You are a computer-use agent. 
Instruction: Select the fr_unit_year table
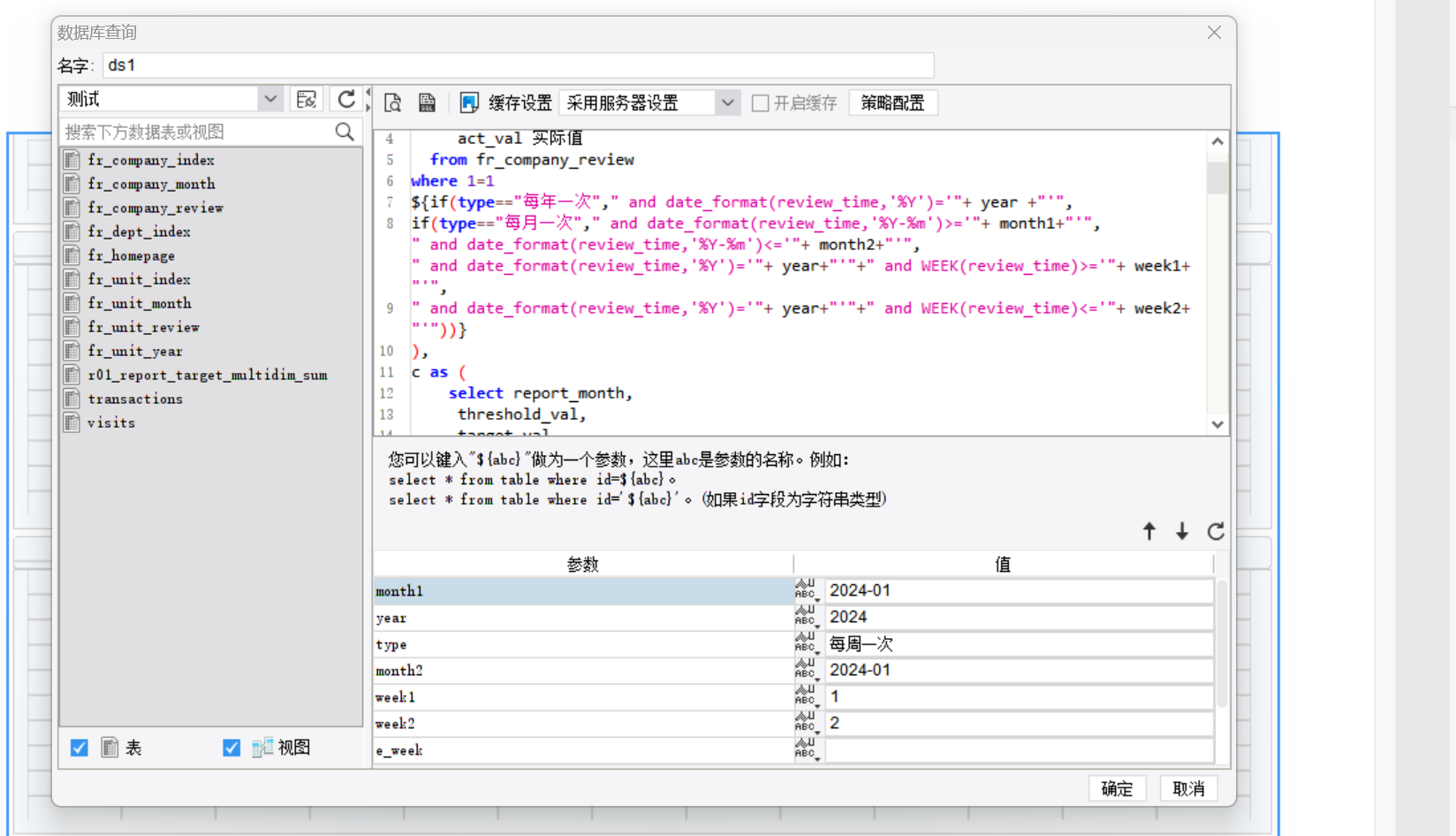[135, 351]
